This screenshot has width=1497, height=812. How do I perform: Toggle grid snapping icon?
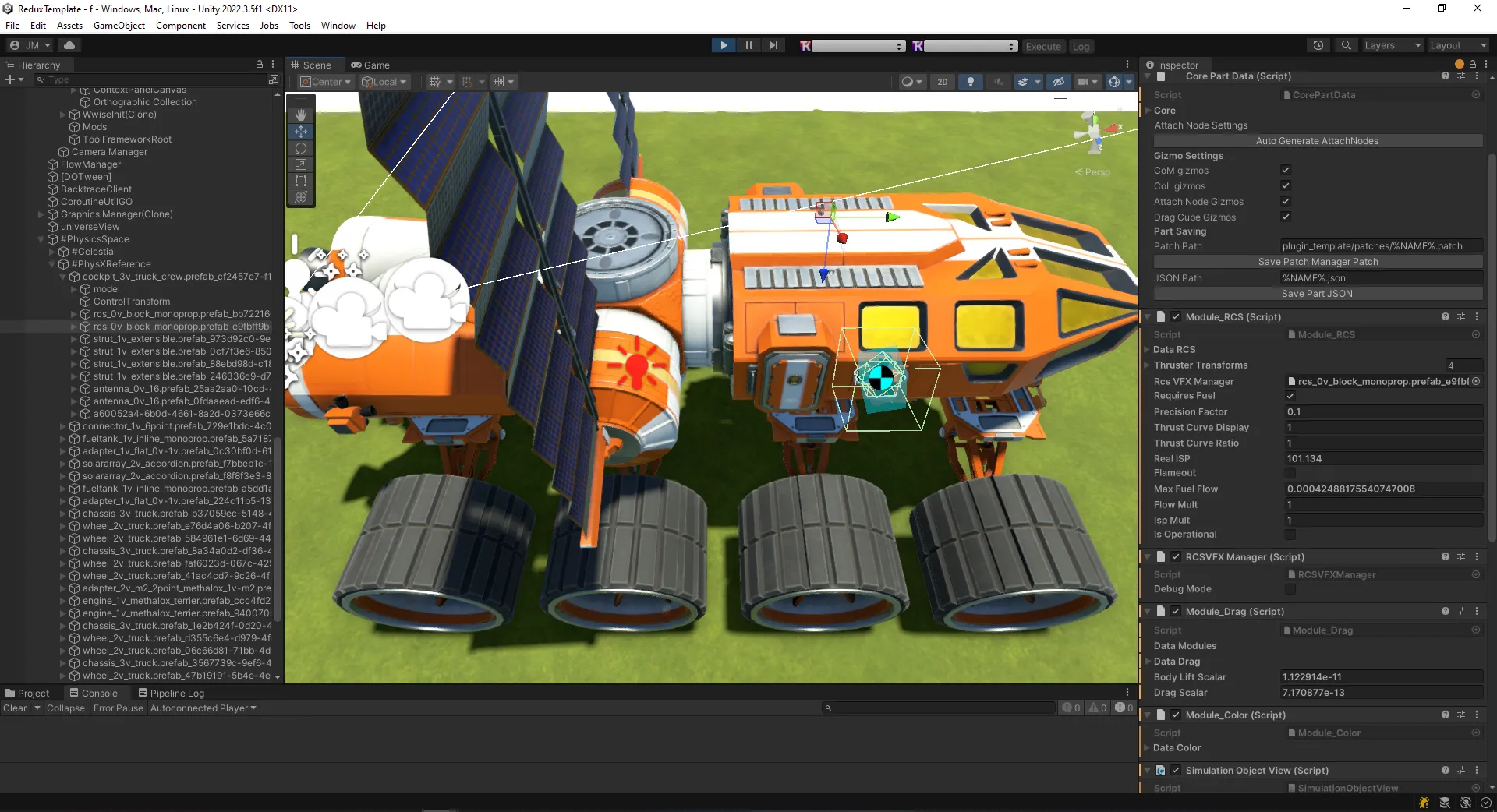(467, 82)
